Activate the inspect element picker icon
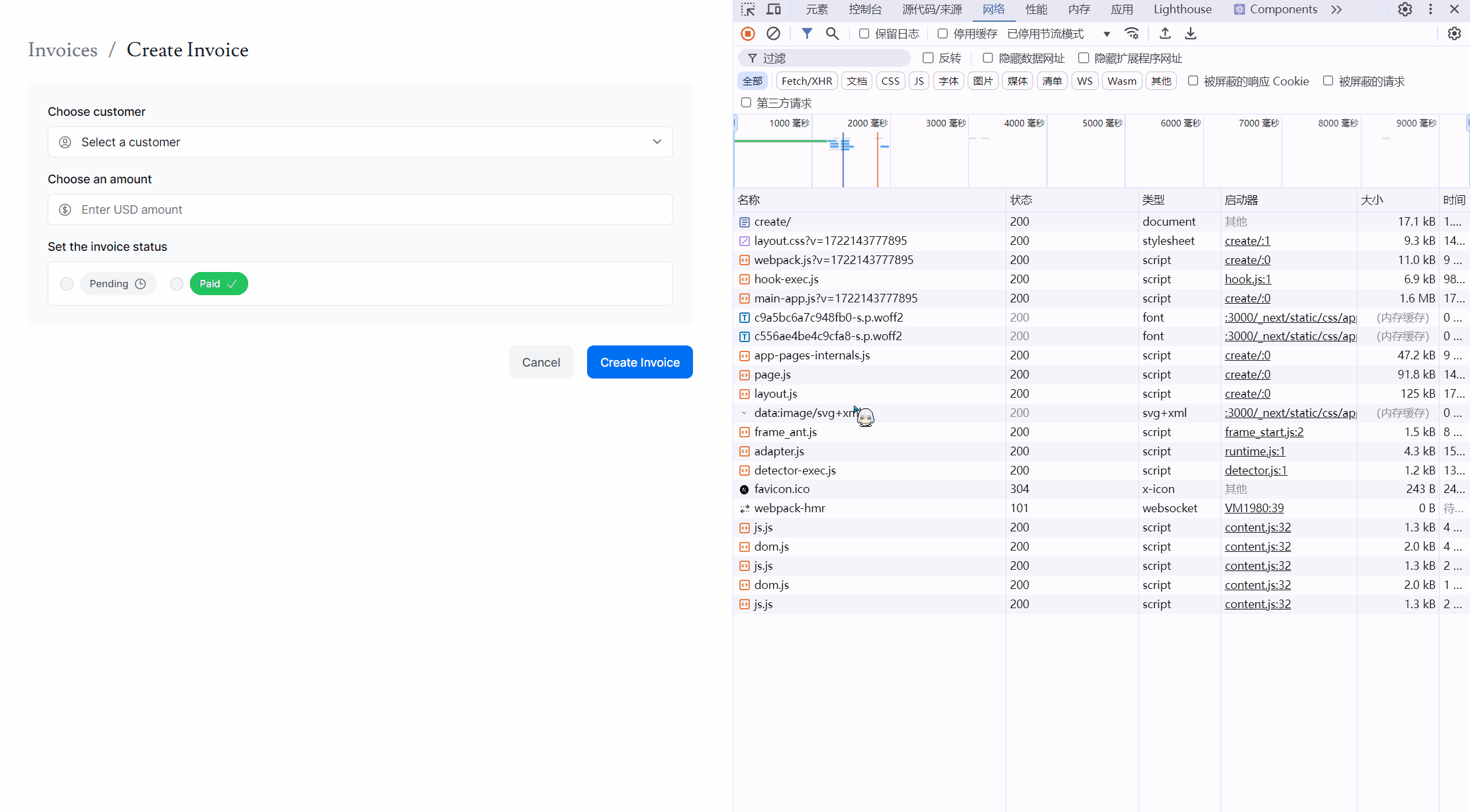Image resolution: width=1470 pixels, height=812 pixels. (x=748, y=9)
